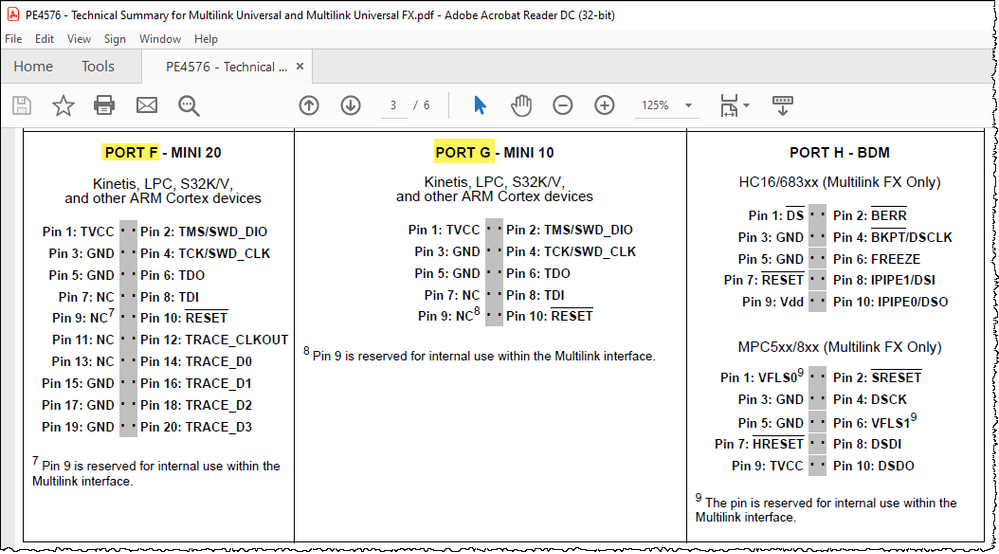The image size is (999, 554).
Task: Click 'Pin 20: TRACE_D3' in Port F
Action: (x=196, y=427)
